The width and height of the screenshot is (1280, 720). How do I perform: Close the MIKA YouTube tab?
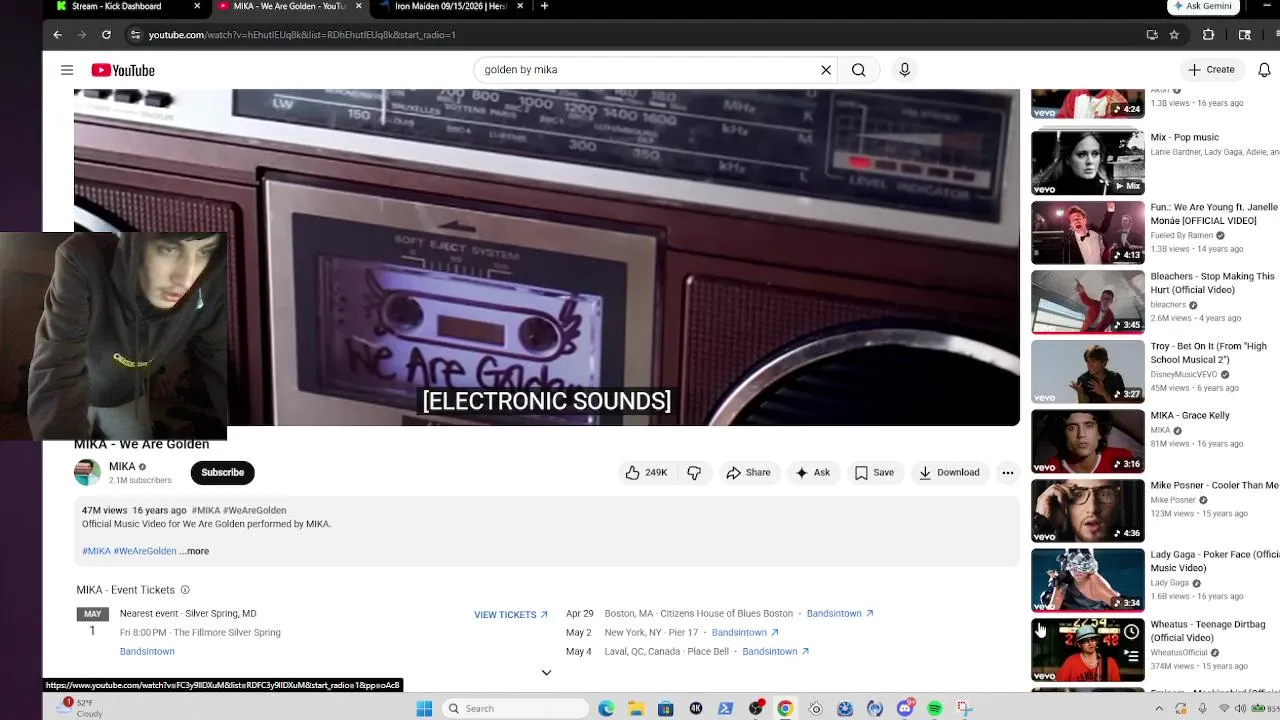pos(358,6)
